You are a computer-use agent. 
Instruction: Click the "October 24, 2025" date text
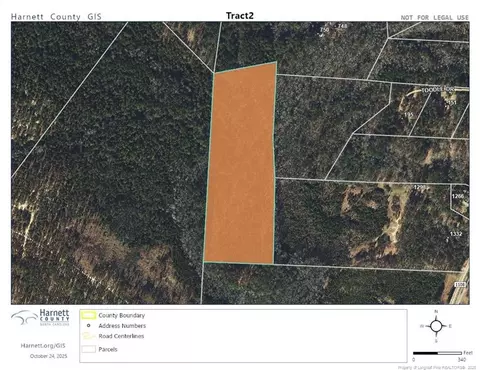pos(49,356)
